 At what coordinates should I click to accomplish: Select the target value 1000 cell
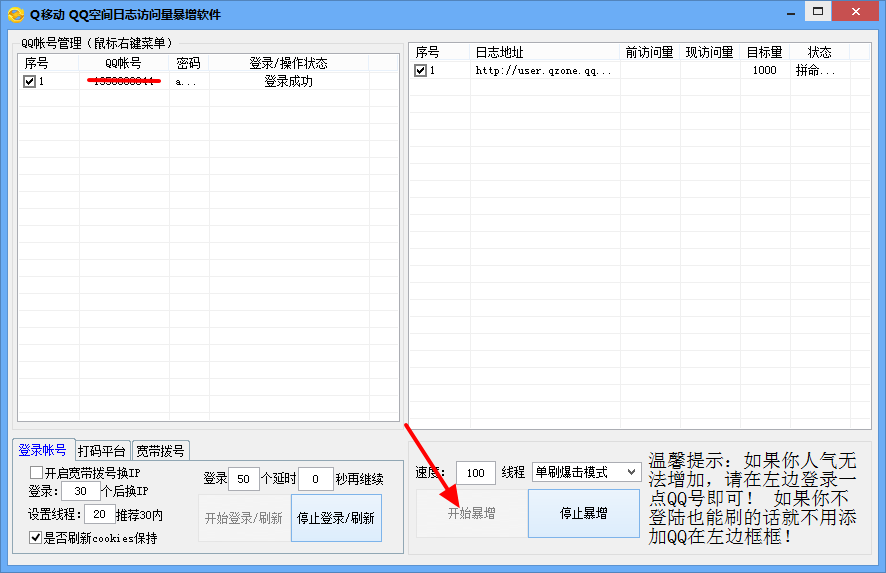pyautogui.click(x=765, y=70)
